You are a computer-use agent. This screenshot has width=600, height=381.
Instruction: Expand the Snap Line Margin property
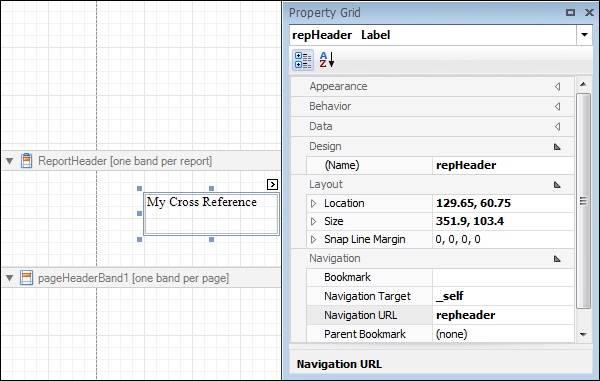313,239
